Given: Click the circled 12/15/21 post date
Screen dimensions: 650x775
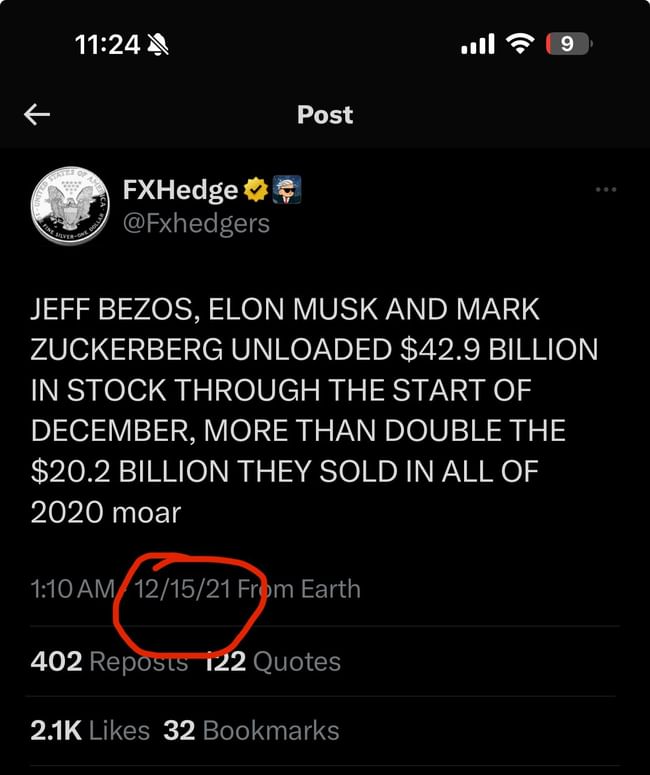Looking at the screenshot, I should (x=182, y=589).
